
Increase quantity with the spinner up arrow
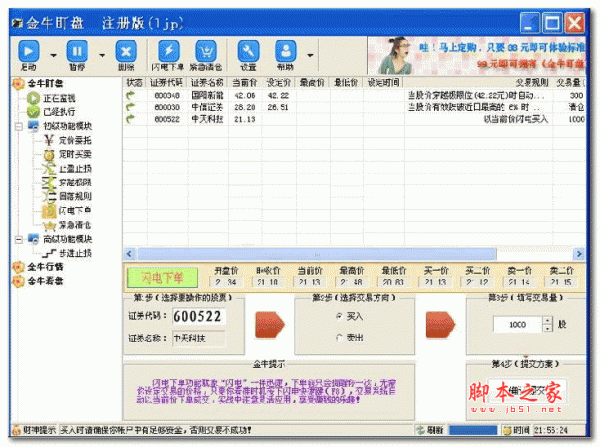click(548, 321)
